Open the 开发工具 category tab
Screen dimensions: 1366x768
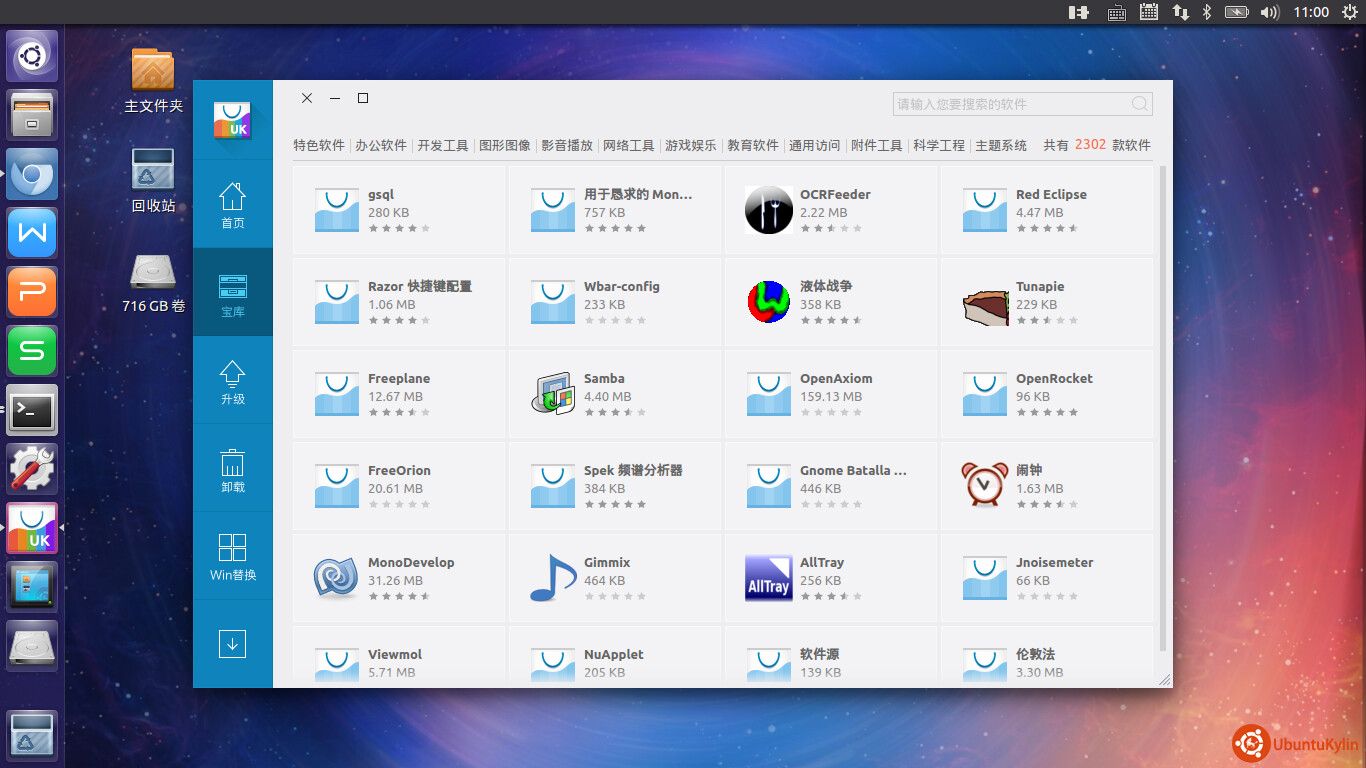pos(443,145)
